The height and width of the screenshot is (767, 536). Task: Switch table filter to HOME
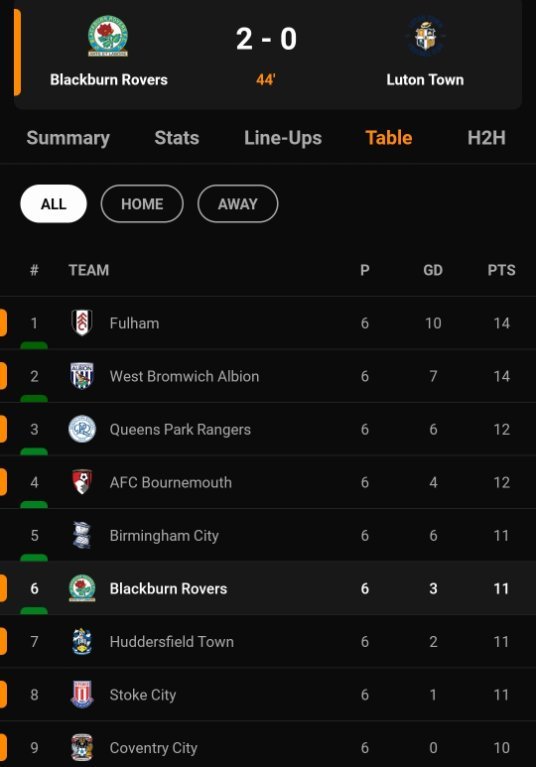142,203
